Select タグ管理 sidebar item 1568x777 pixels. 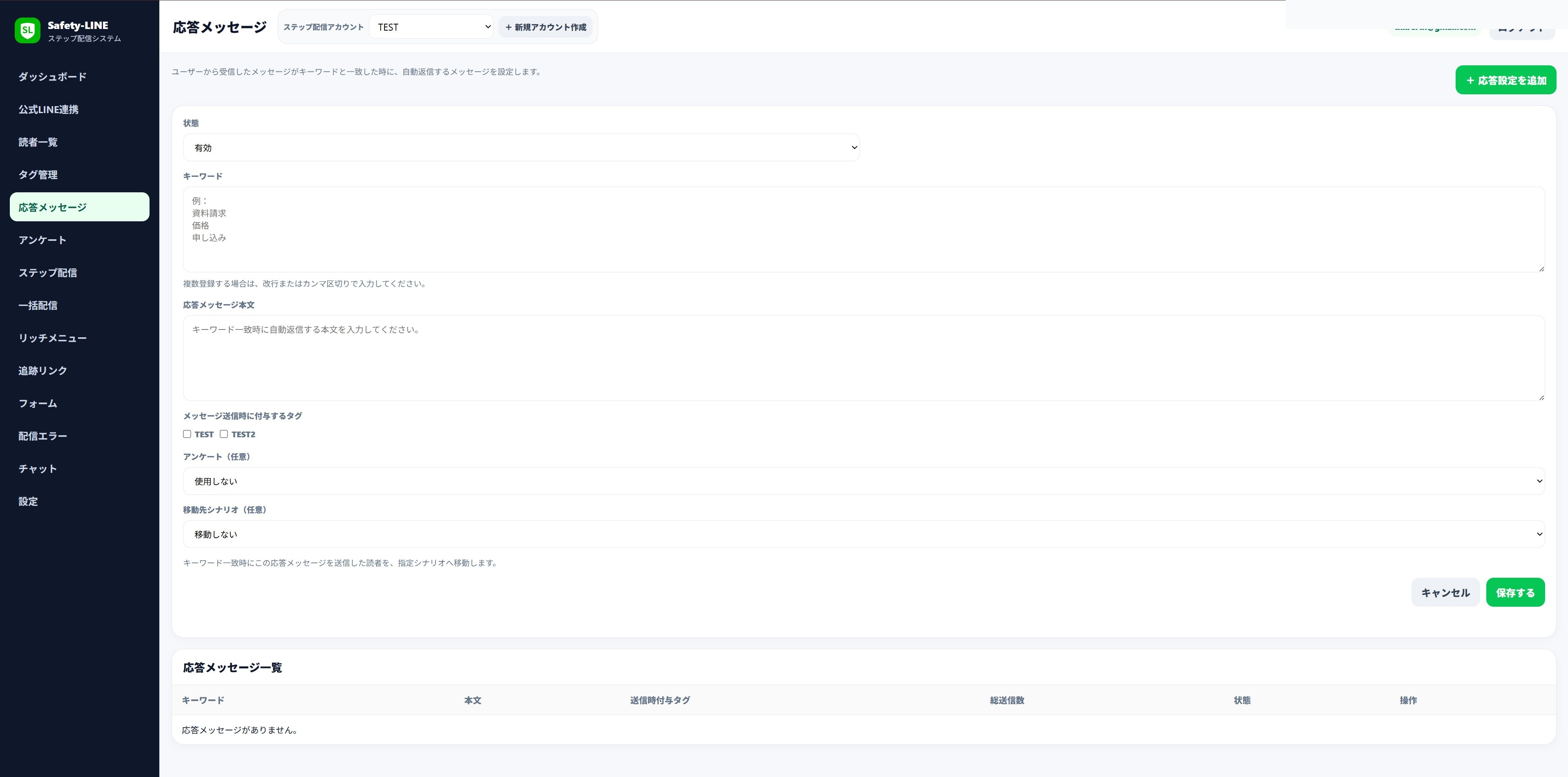[x=79, y=175]
